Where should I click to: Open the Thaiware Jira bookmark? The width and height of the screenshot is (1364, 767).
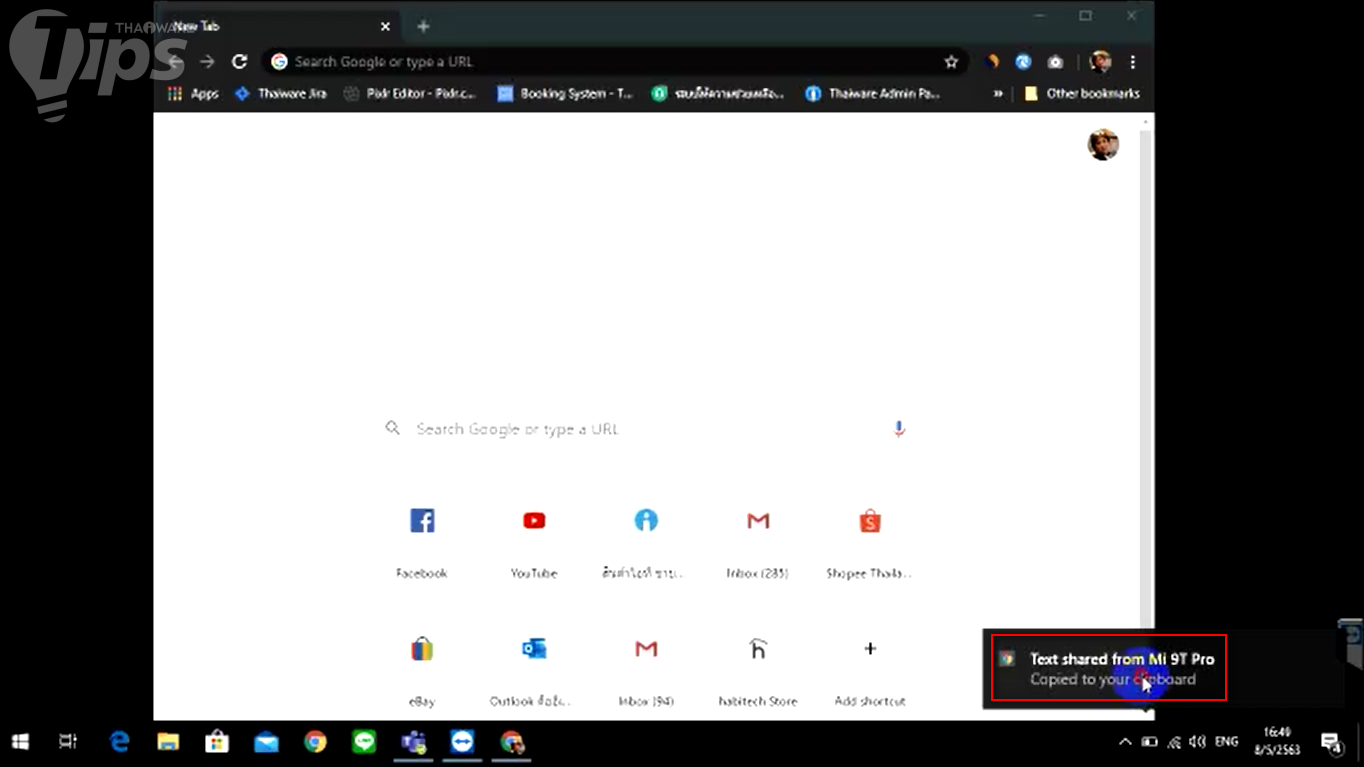(280, 93)
